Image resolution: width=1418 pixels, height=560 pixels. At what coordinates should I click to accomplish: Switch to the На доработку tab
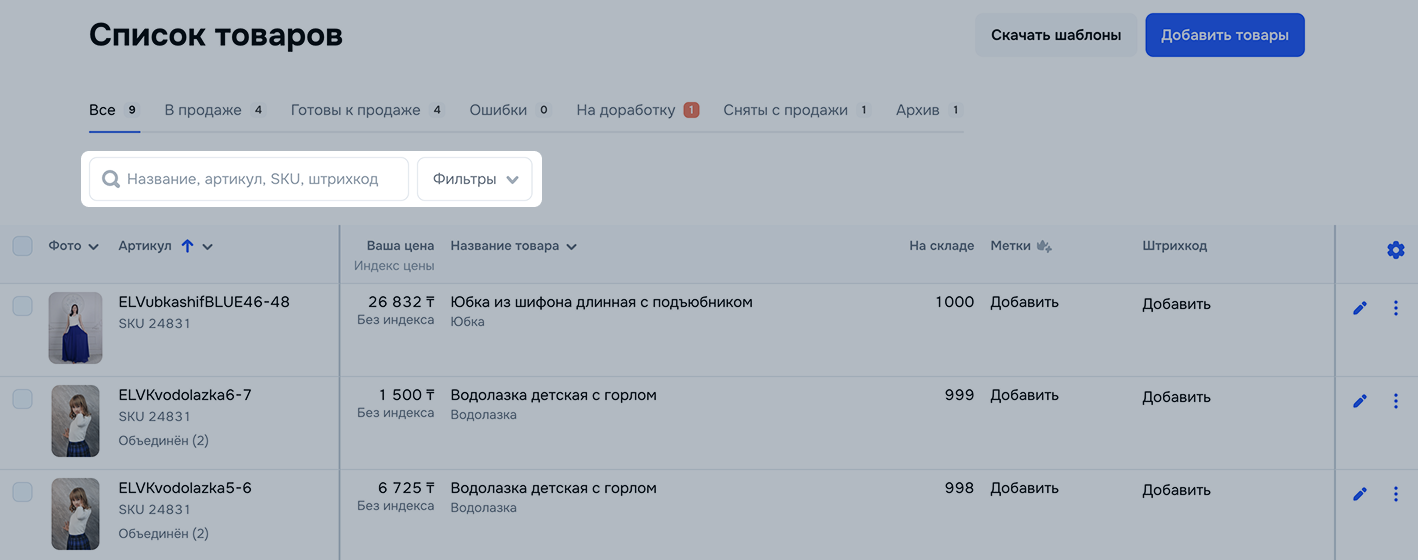[637, 110]
